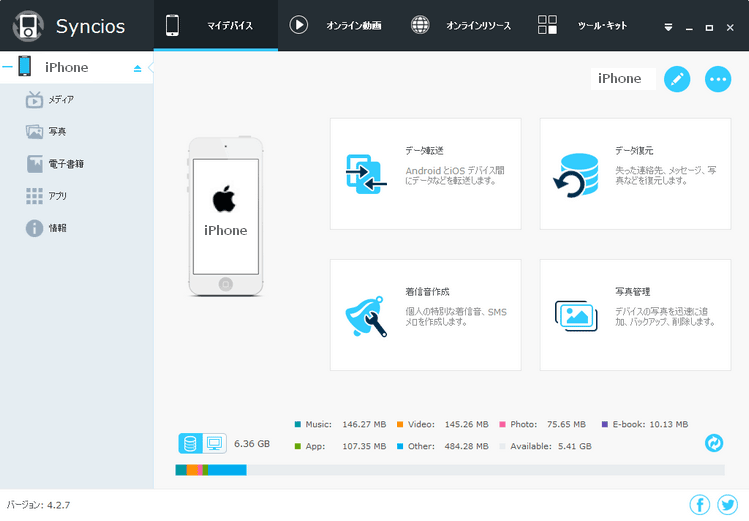Image resolution: width=749 pixels, height=521 pixels.
Task: Click the media TV icon
Action: tap(34, 99)
